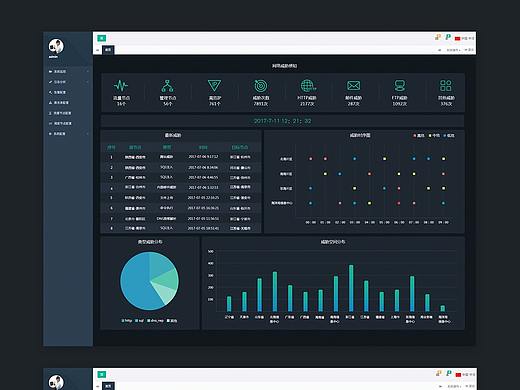
Task: Toggle the last legend entry under the pie chart
Action: pos(172,320)
